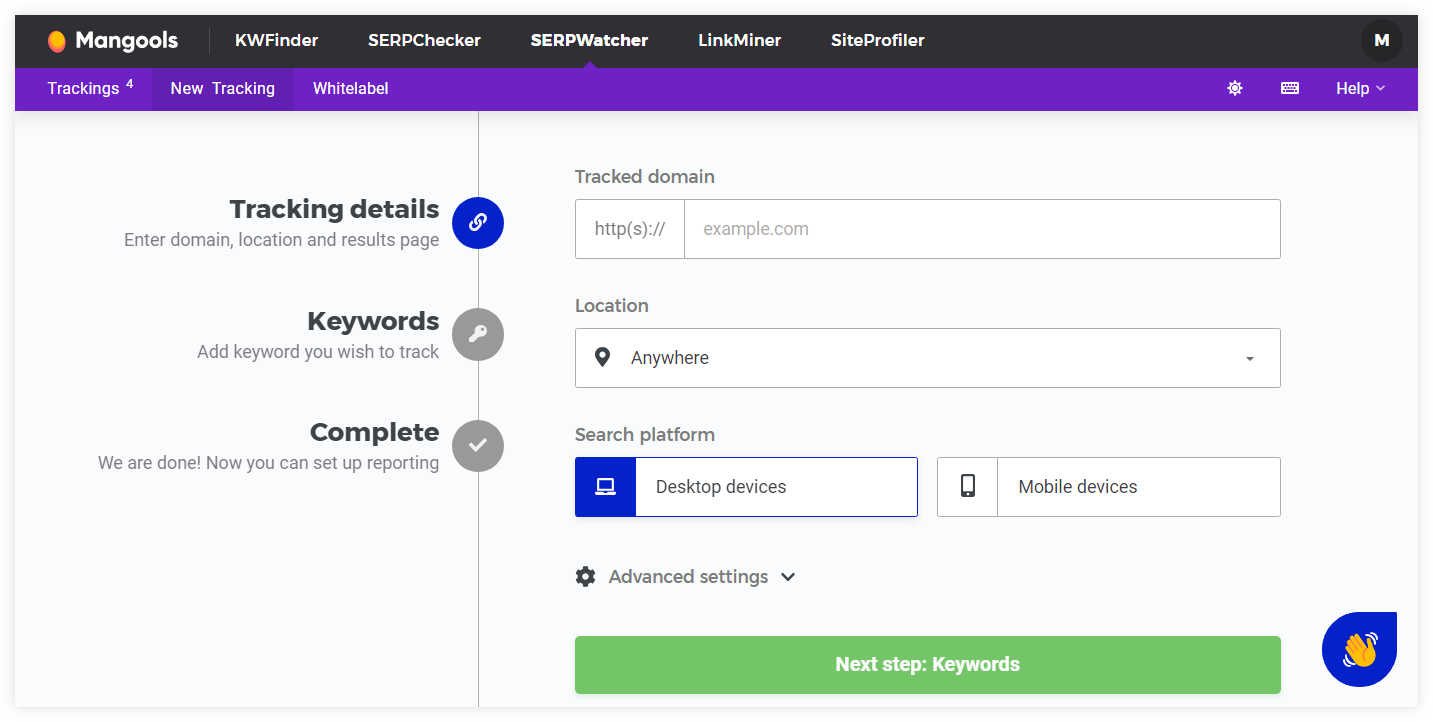Viewport: 1433px width, 722px height.
Task: Open the Mangools logo homepage
Action: coord(111,40)
